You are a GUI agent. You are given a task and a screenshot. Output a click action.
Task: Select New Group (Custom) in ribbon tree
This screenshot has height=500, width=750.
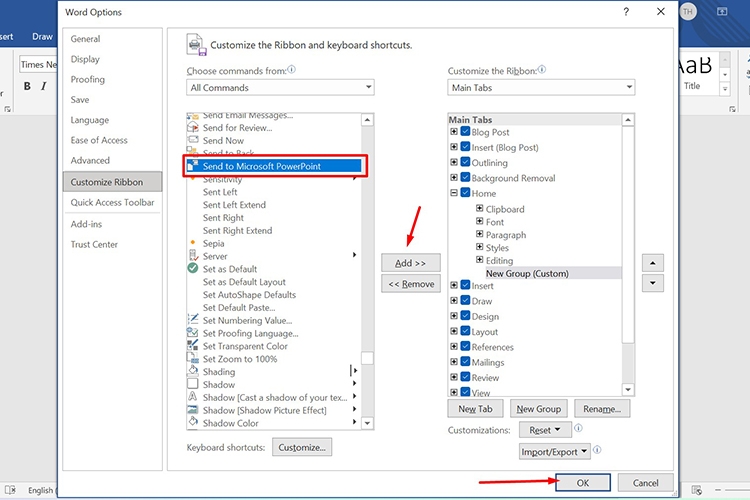pos(527,273)
